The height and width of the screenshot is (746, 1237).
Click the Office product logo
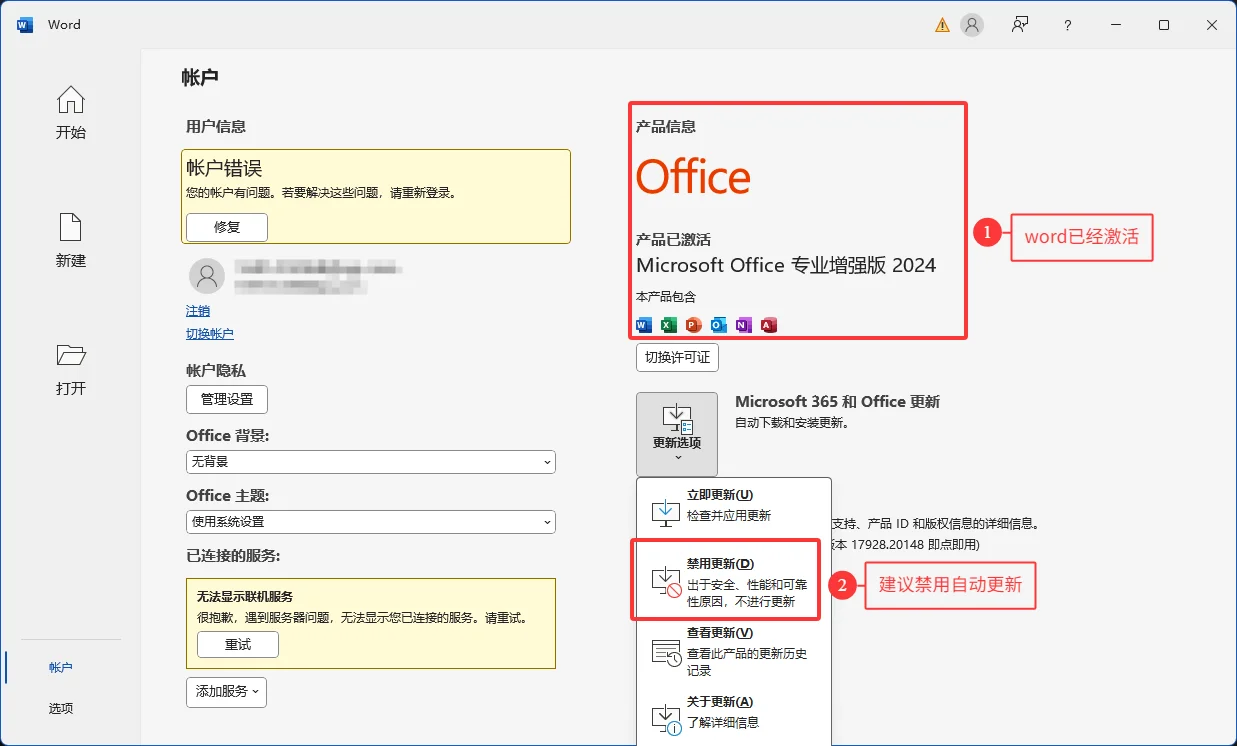click(x=693, y=178)
